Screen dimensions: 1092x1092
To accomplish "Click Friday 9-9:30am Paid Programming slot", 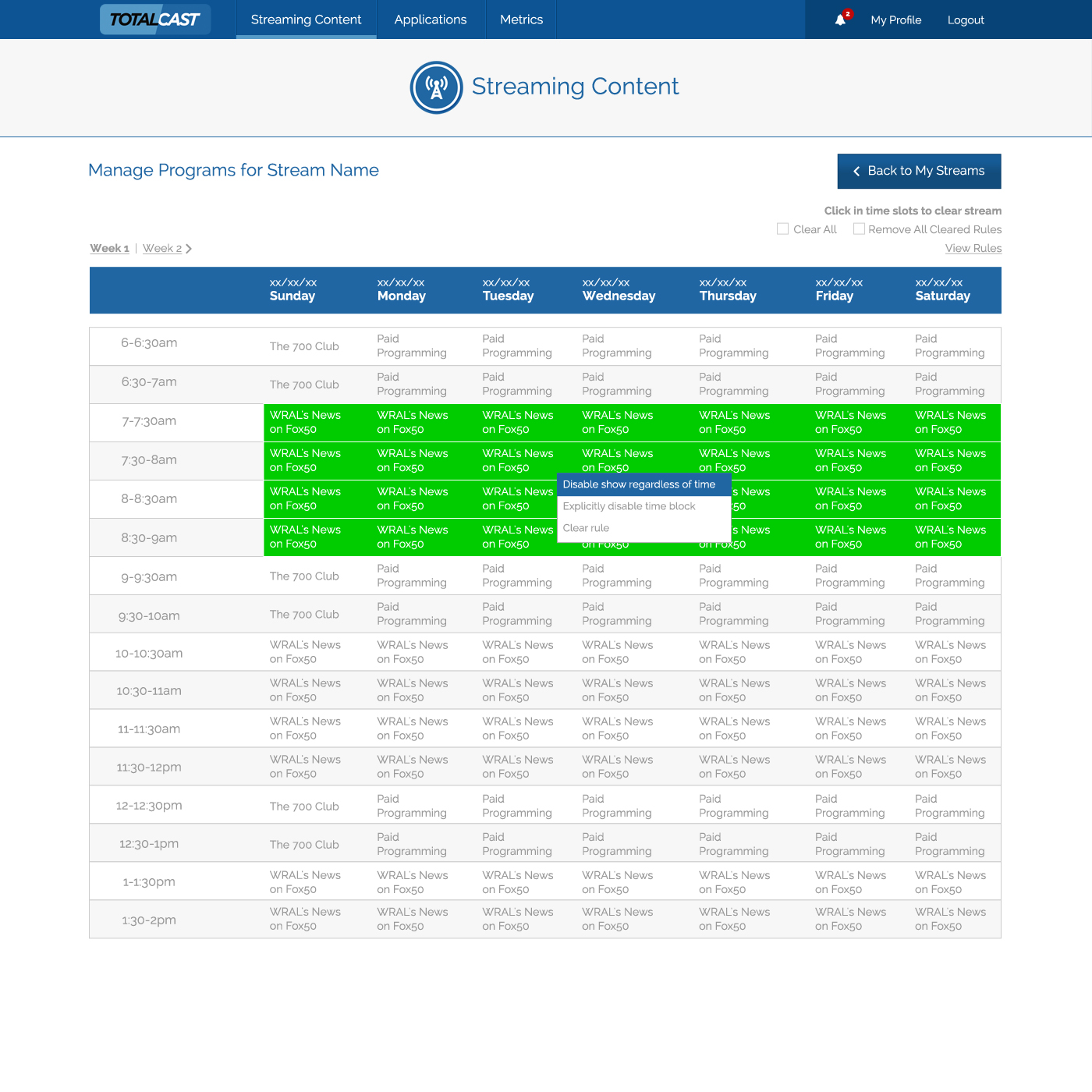I will [850, 576].
